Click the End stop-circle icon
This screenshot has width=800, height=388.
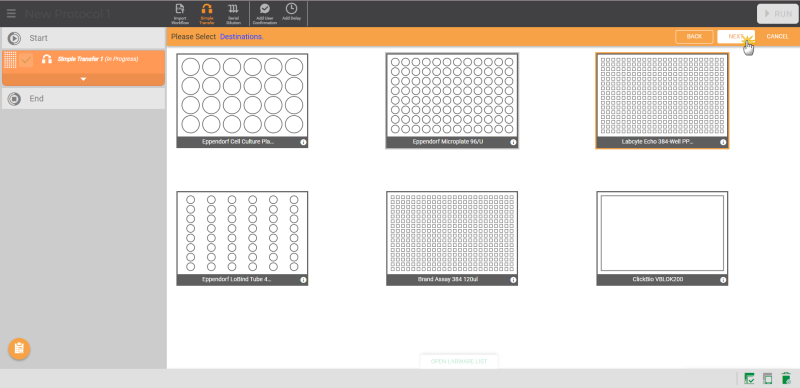click(14, 99)
